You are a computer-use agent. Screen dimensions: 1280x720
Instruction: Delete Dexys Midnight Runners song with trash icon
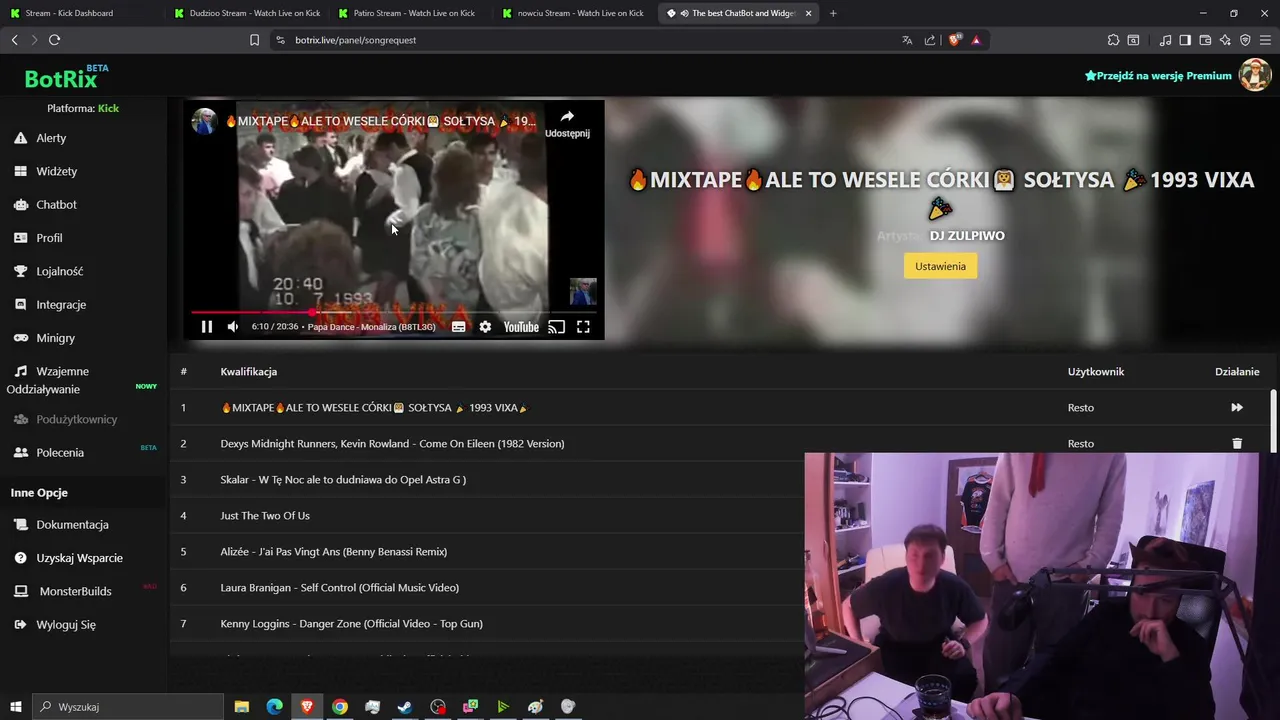coord(1237,443)
